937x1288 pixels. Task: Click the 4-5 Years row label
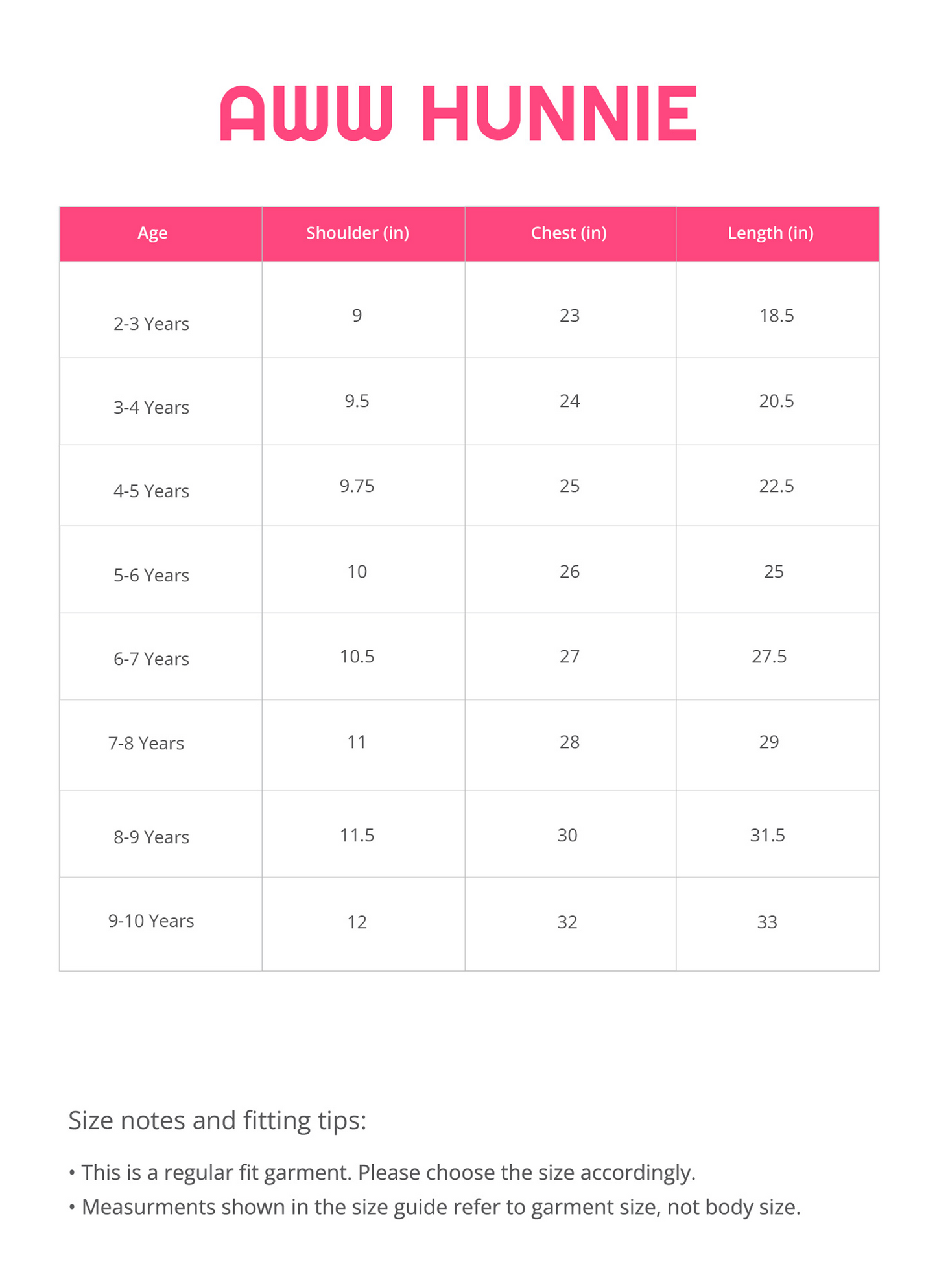[151, 491]
